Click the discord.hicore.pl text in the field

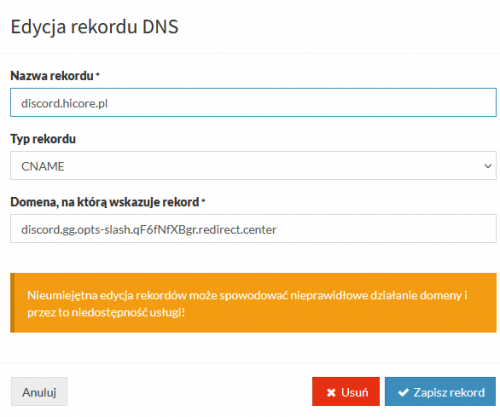tap(64, 103)
